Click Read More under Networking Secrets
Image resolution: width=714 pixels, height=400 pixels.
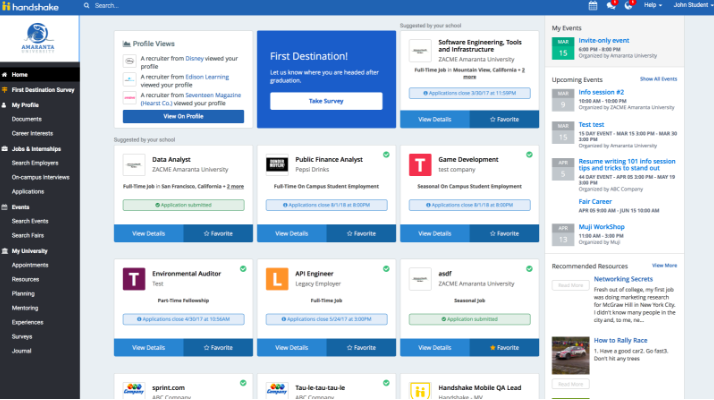pos(571,285)
